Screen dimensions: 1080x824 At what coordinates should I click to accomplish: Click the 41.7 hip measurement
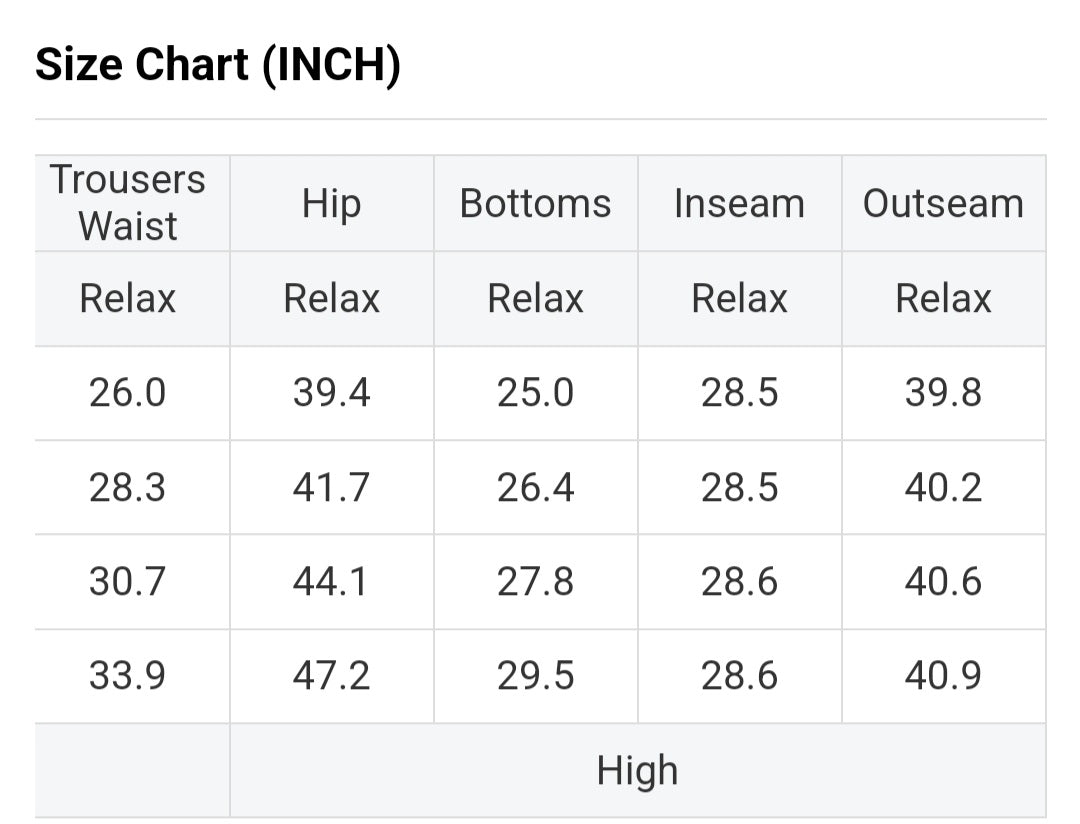click(331, 488)
